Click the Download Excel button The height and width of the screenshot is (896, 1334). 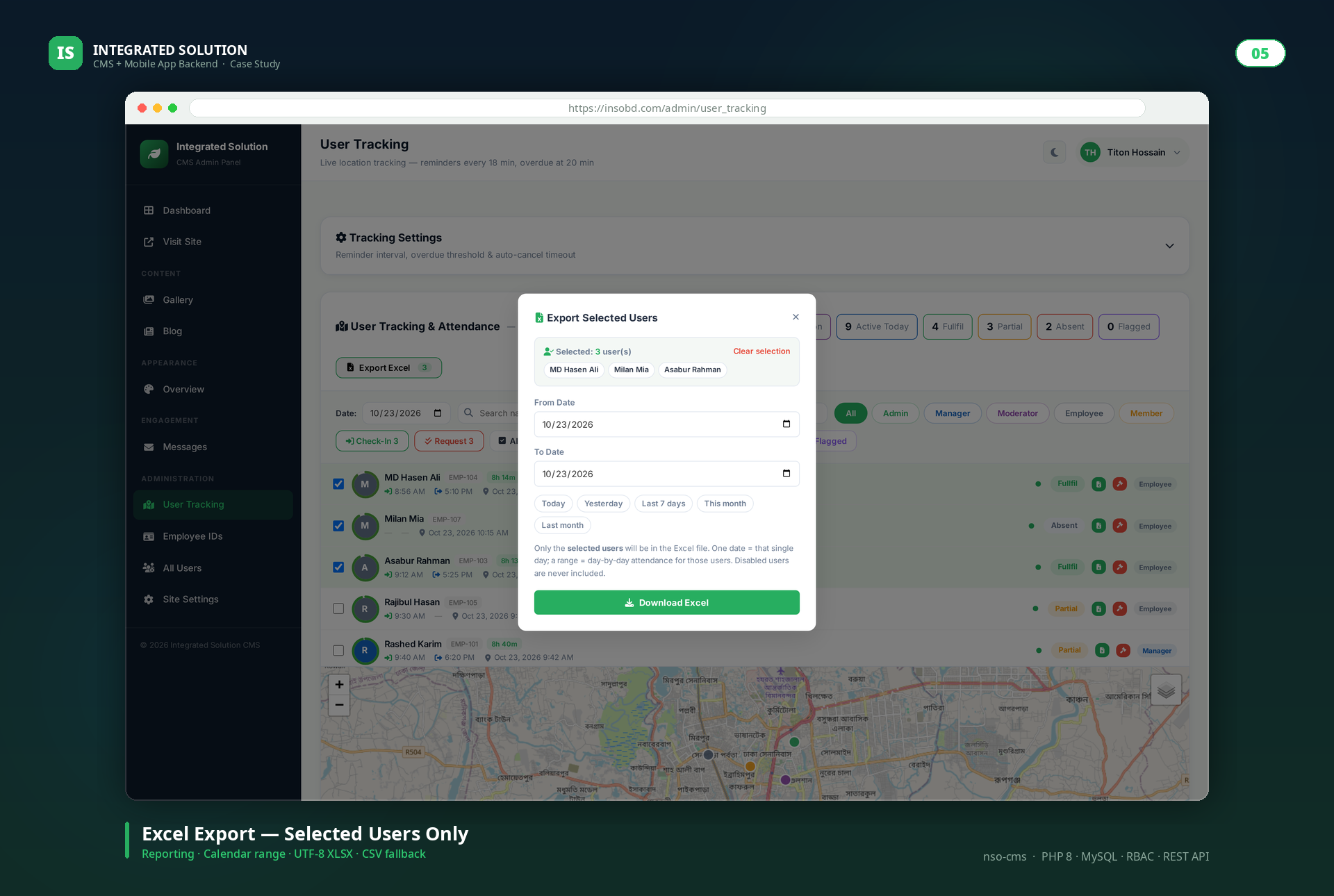pos(666,602)
